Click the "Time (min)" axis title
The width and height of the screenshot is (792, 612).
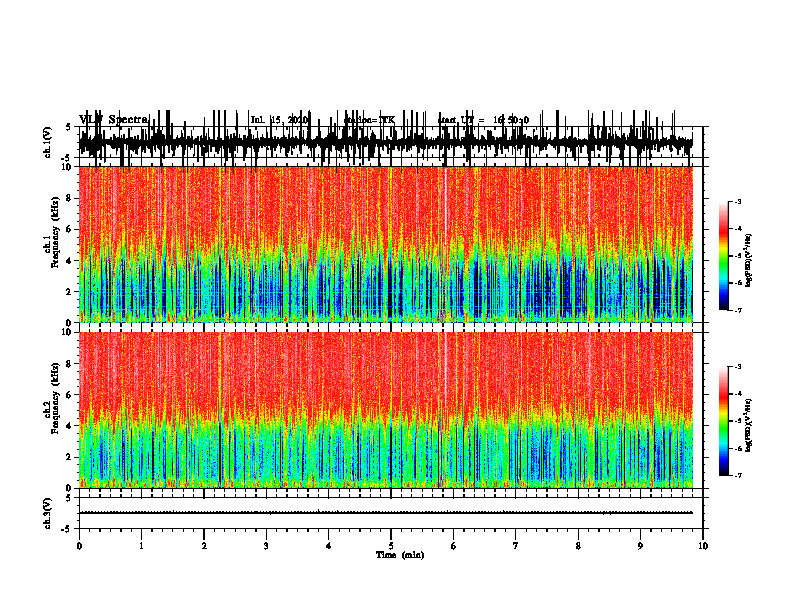pyautogui.click(x=400, y=555)
